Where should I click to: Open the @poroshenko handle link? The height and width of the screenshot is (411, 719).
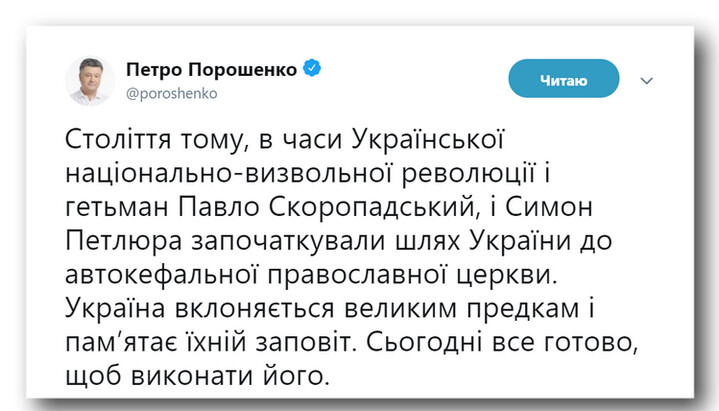click(x=171, y=94)
